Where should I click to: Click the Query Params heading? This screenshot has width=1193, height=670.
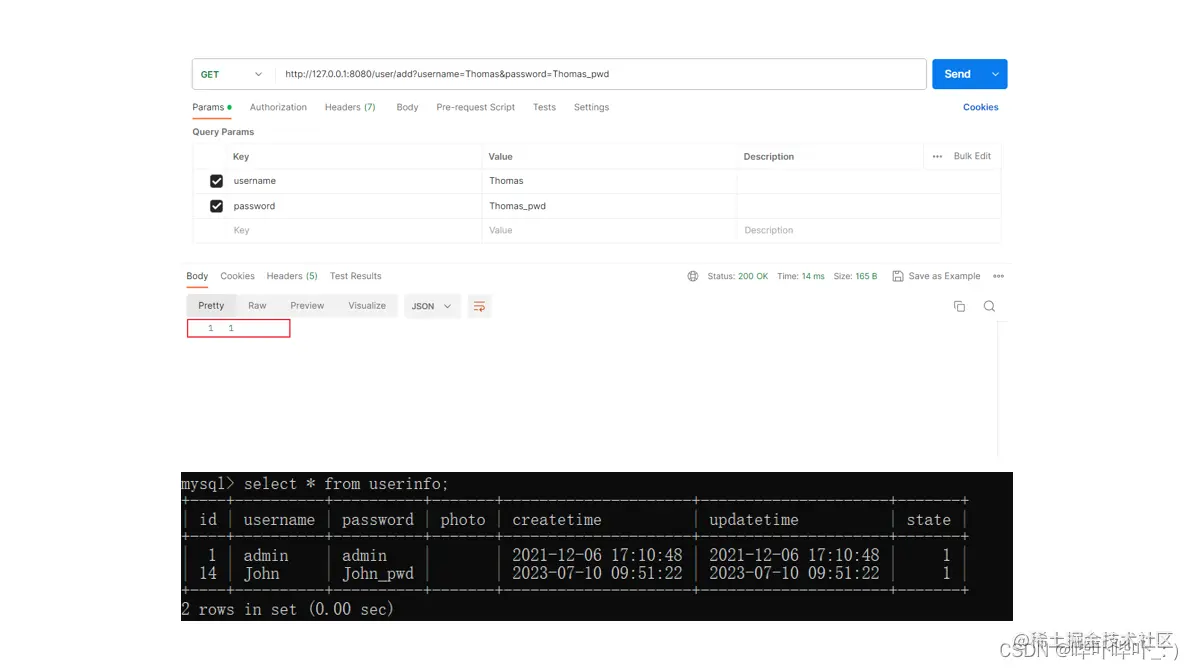tap(223, 132)
